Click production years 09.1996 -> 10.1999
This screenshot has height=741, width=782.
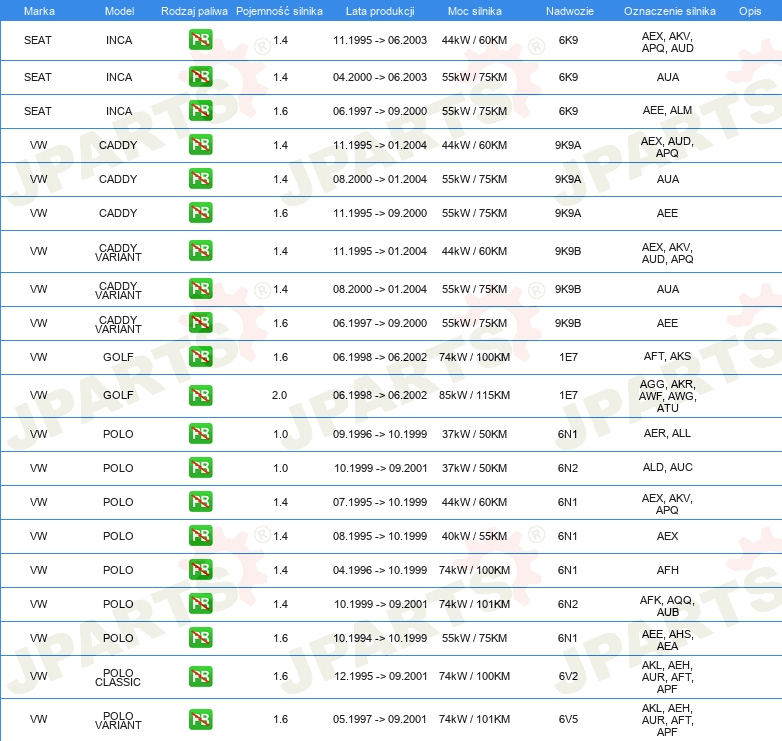380,434
